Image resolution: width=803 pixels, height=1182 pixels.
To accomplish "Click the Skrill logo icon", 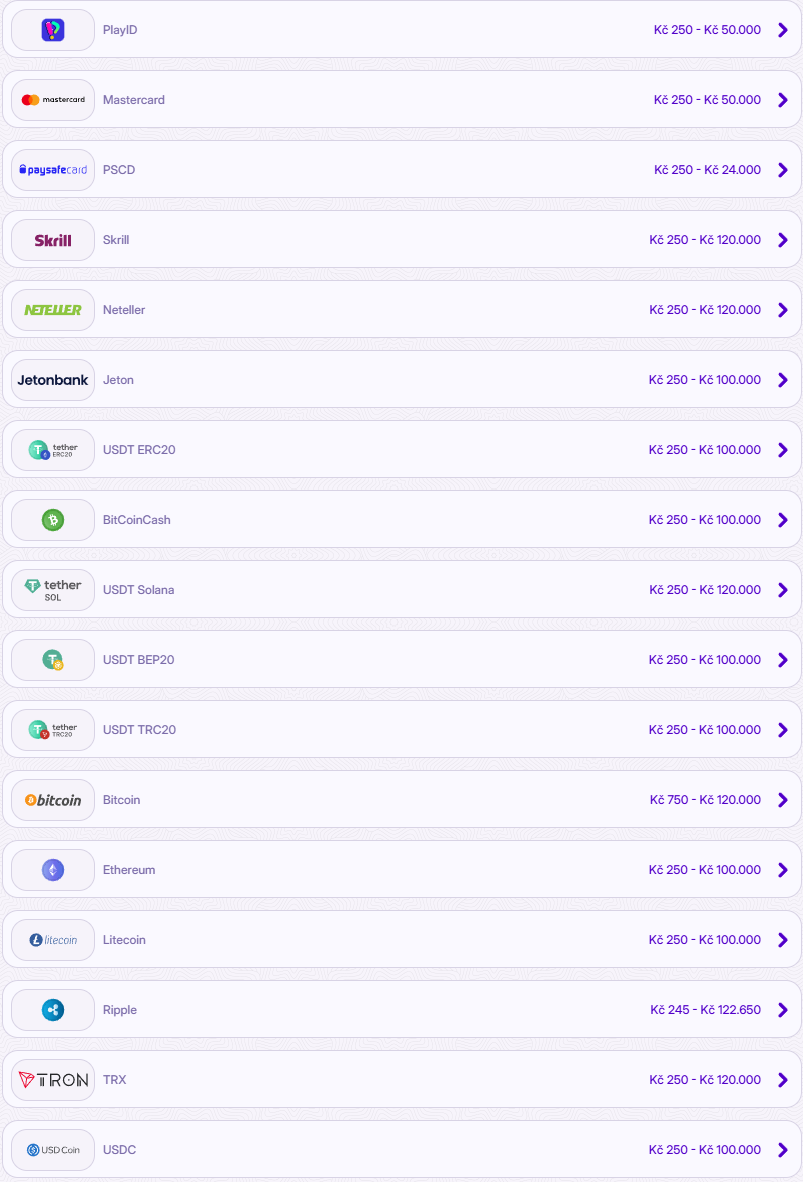I will [53, 240].
